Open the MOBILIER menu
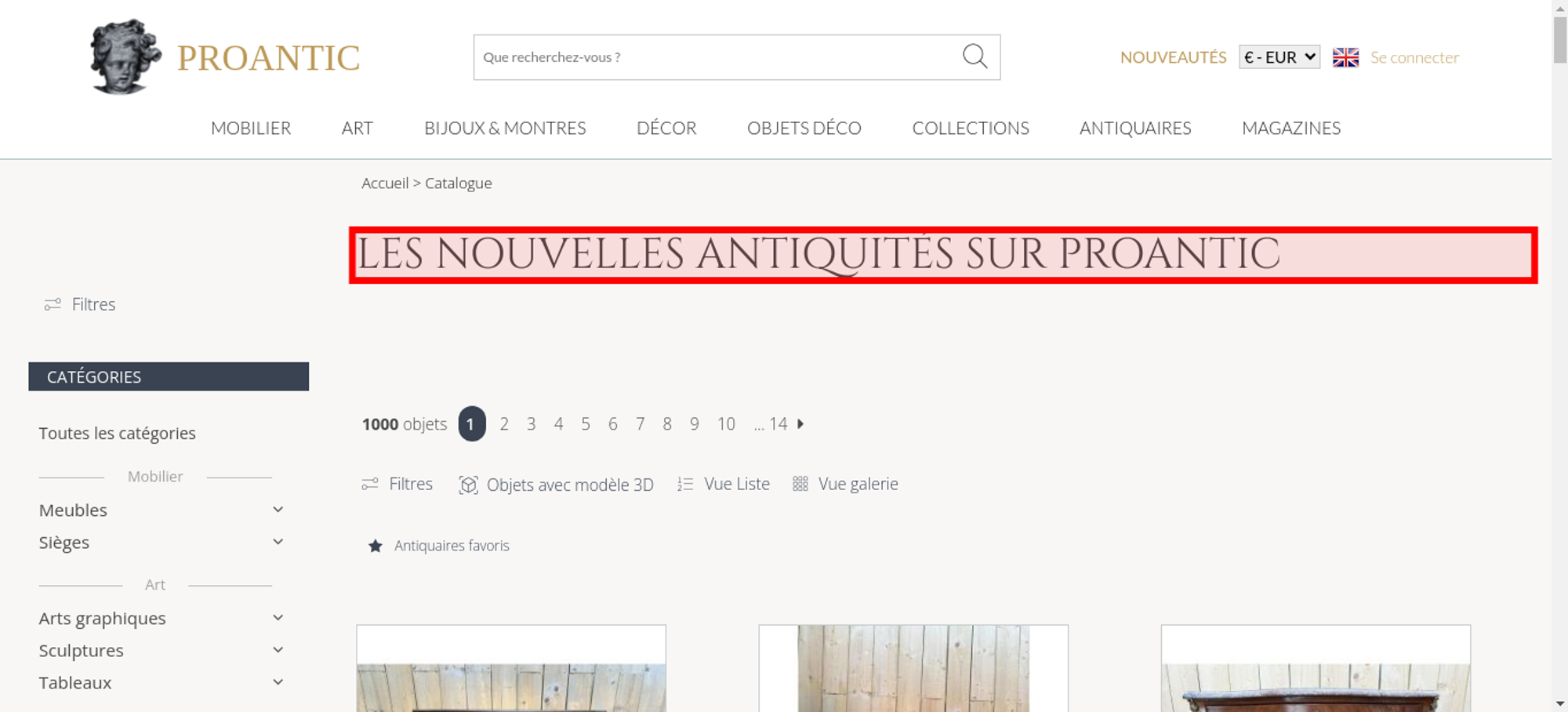 tap(251, 128)
